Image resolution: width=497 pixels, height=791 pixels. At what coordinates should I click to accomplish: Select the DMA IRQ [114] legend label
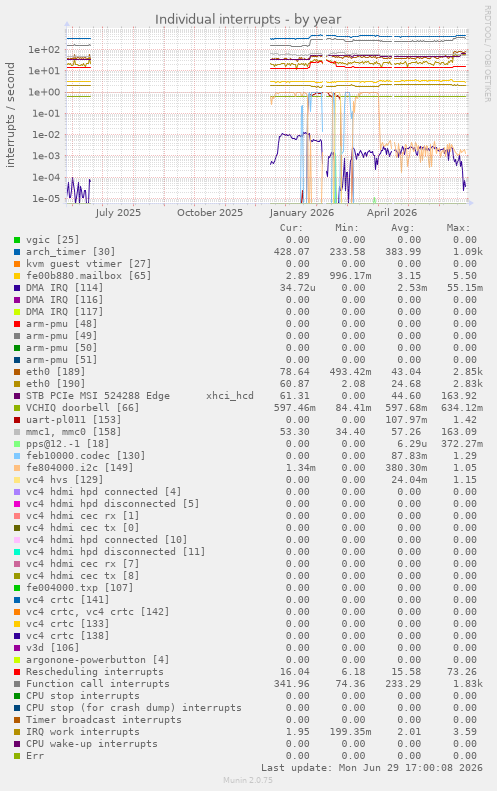(x=65, y=288)
